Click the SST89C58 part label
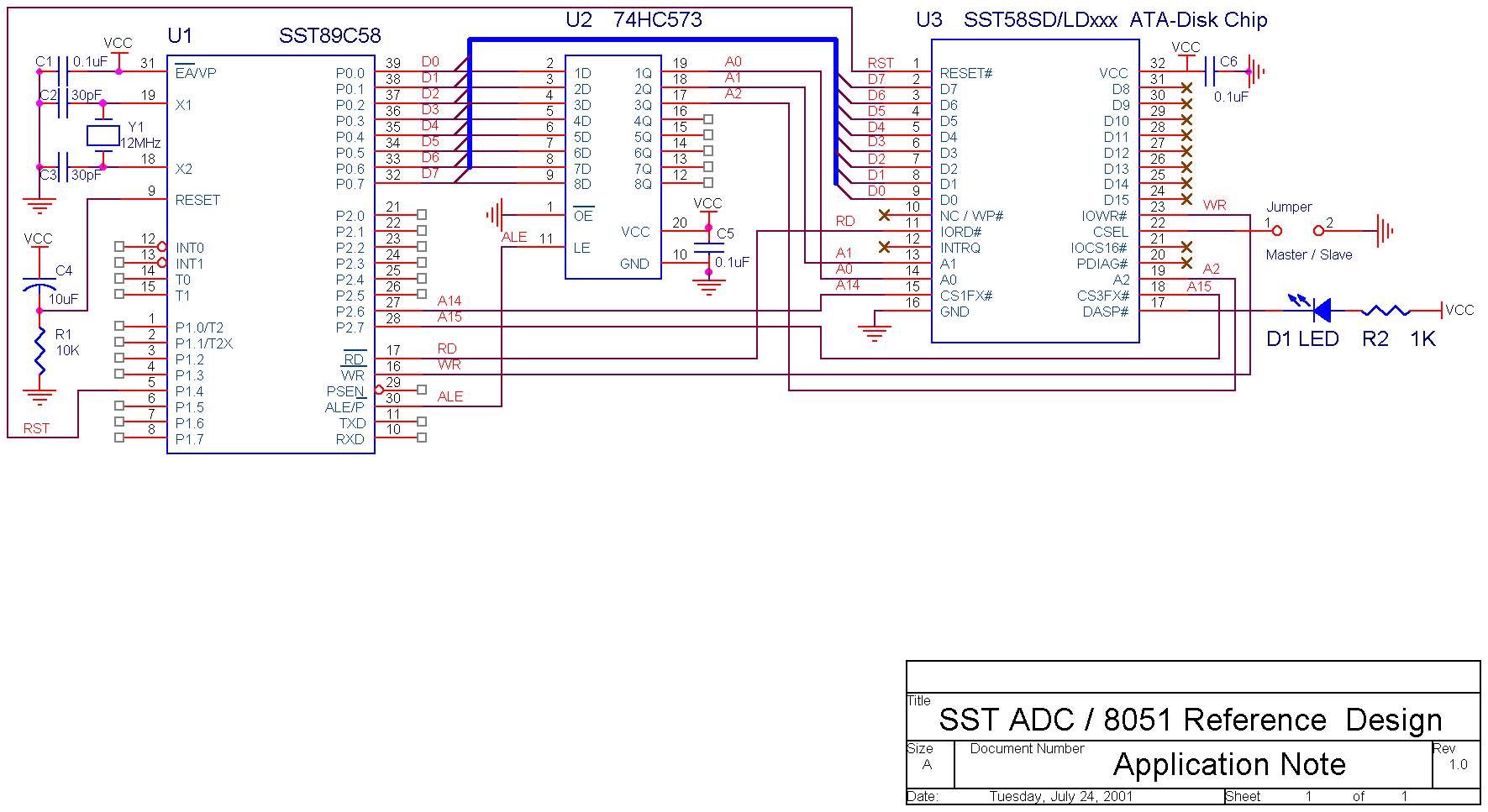The width and height of the screenshot is (1488, 812). pyautogui.click(x=329, y=36)
